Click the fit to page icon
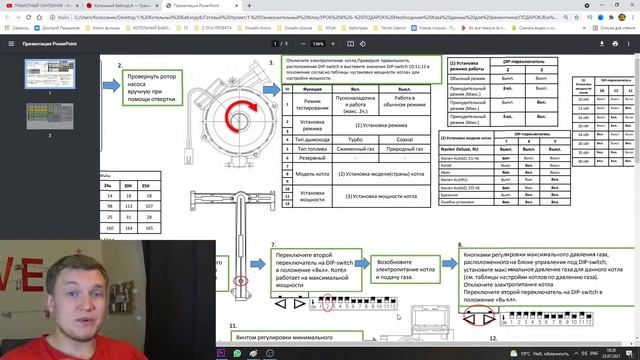The width and height of the screenshot is (640, 360). [350, 44]
